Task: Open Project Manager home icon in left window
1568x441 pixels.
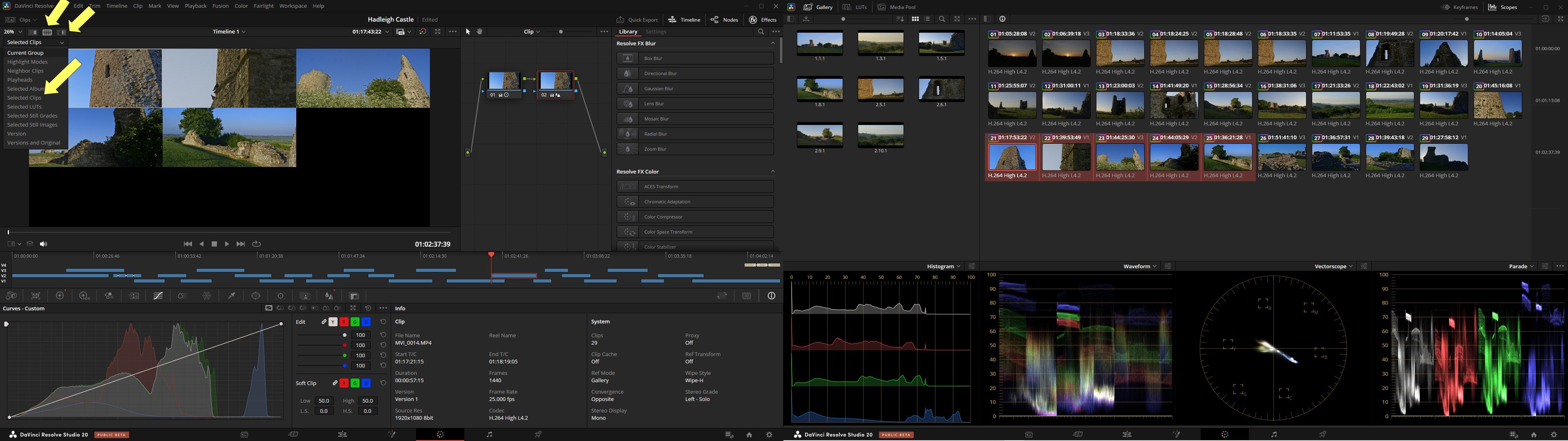Action: (749, 434)
